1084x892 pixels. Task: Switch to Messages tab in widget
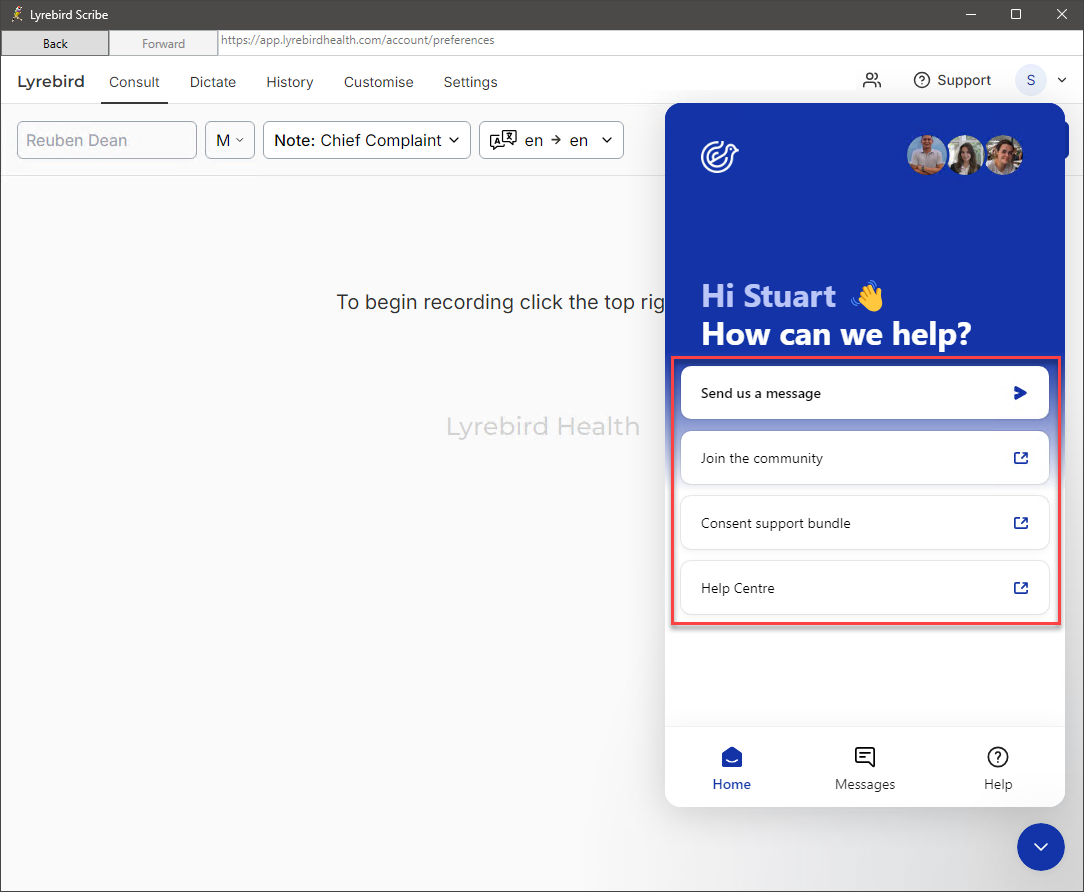pyautogui.click(x=865, y=768)
